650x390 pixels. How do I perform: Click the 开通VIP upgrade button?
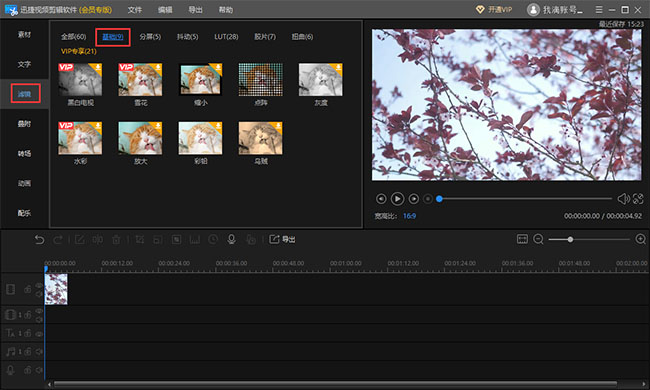coord(494,10)
